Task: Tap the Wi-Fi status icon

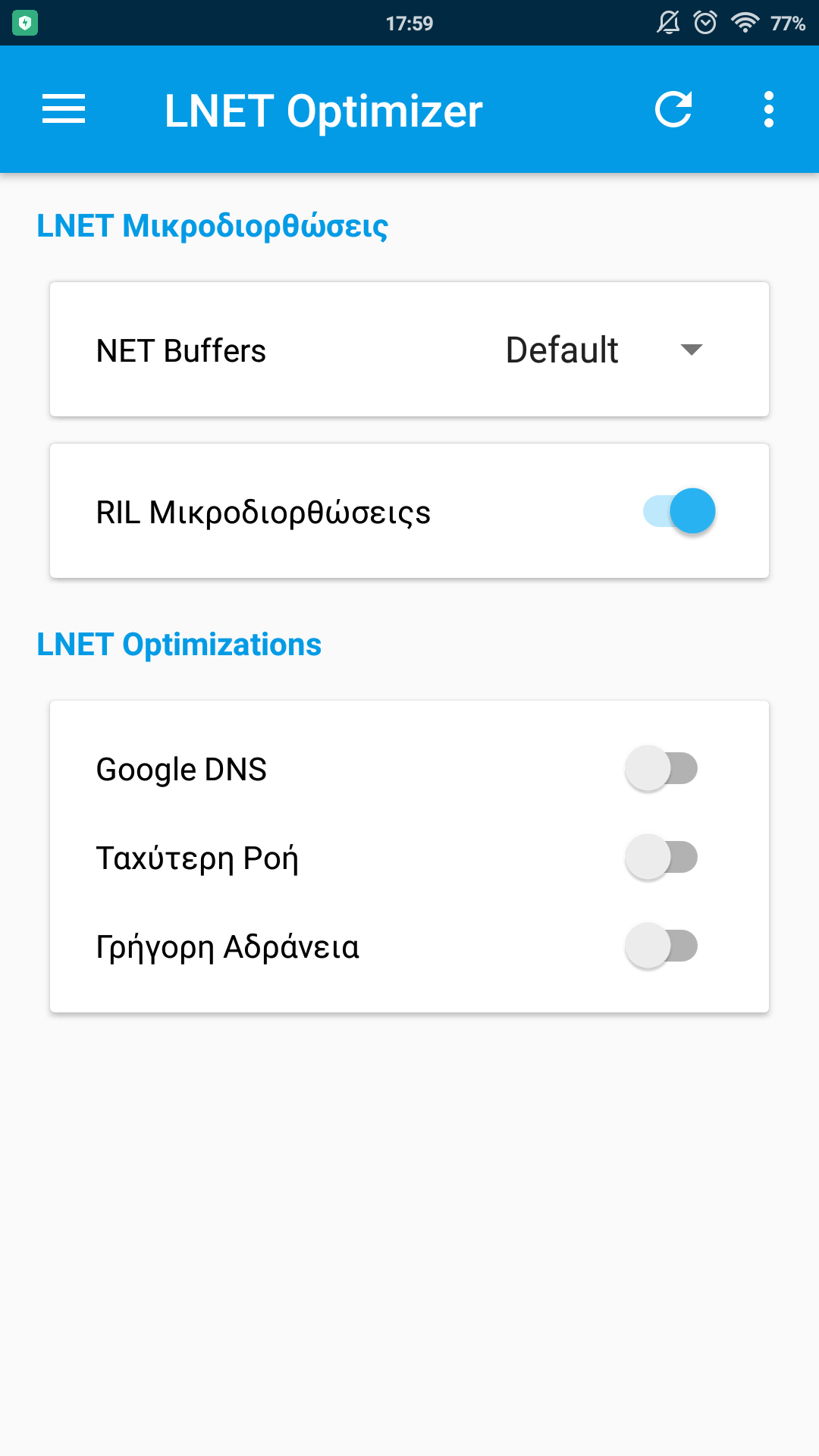Action: coord(745,23)
